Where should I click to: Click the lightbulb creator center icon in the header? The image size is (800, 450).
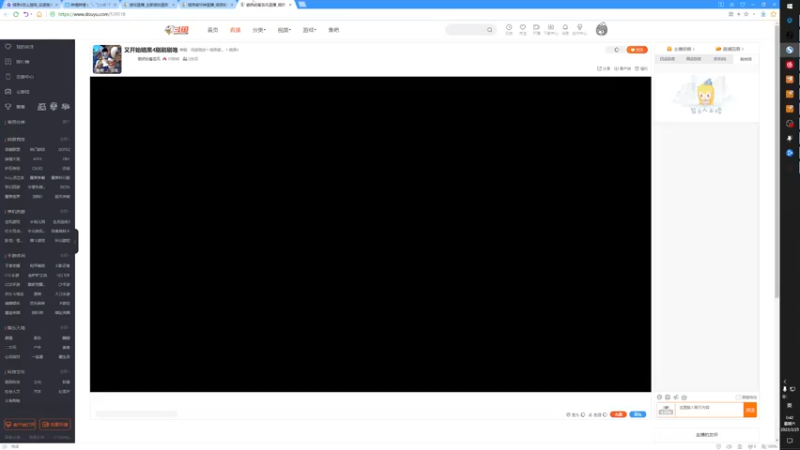[x=580, y=29]
